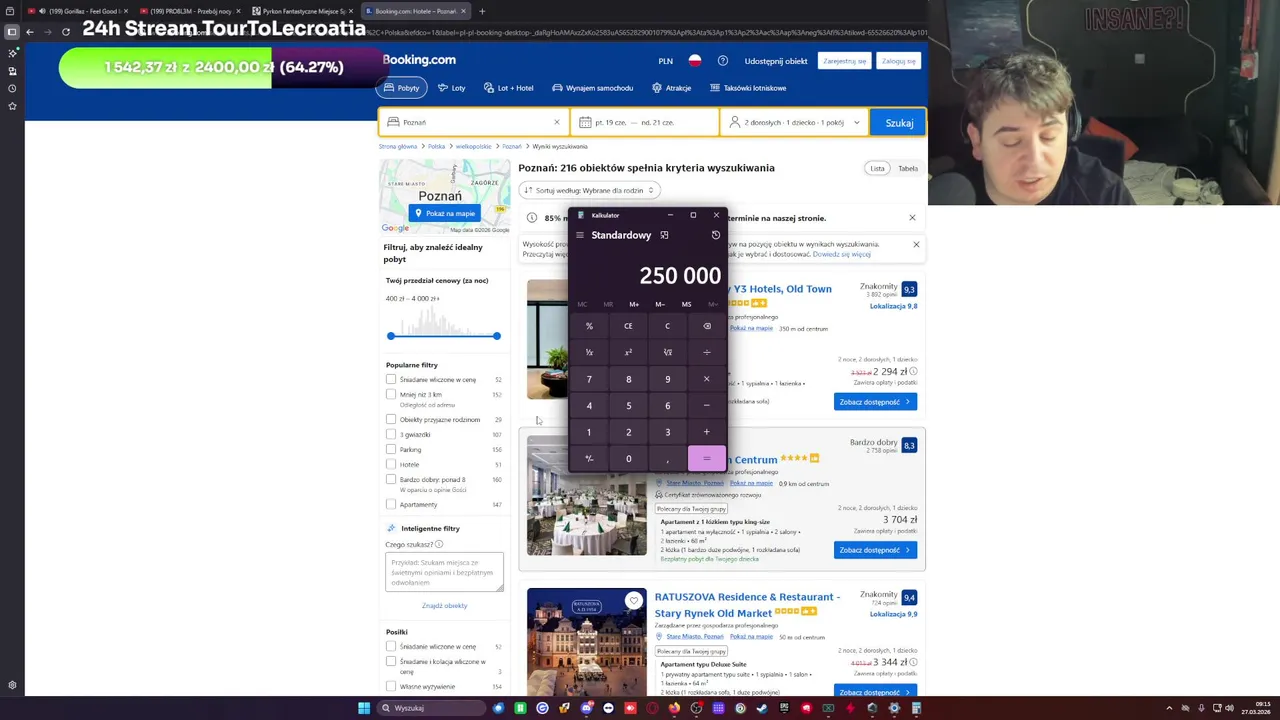
Task: Click Pokaż na mapie map button
Action: click(445, 213)
